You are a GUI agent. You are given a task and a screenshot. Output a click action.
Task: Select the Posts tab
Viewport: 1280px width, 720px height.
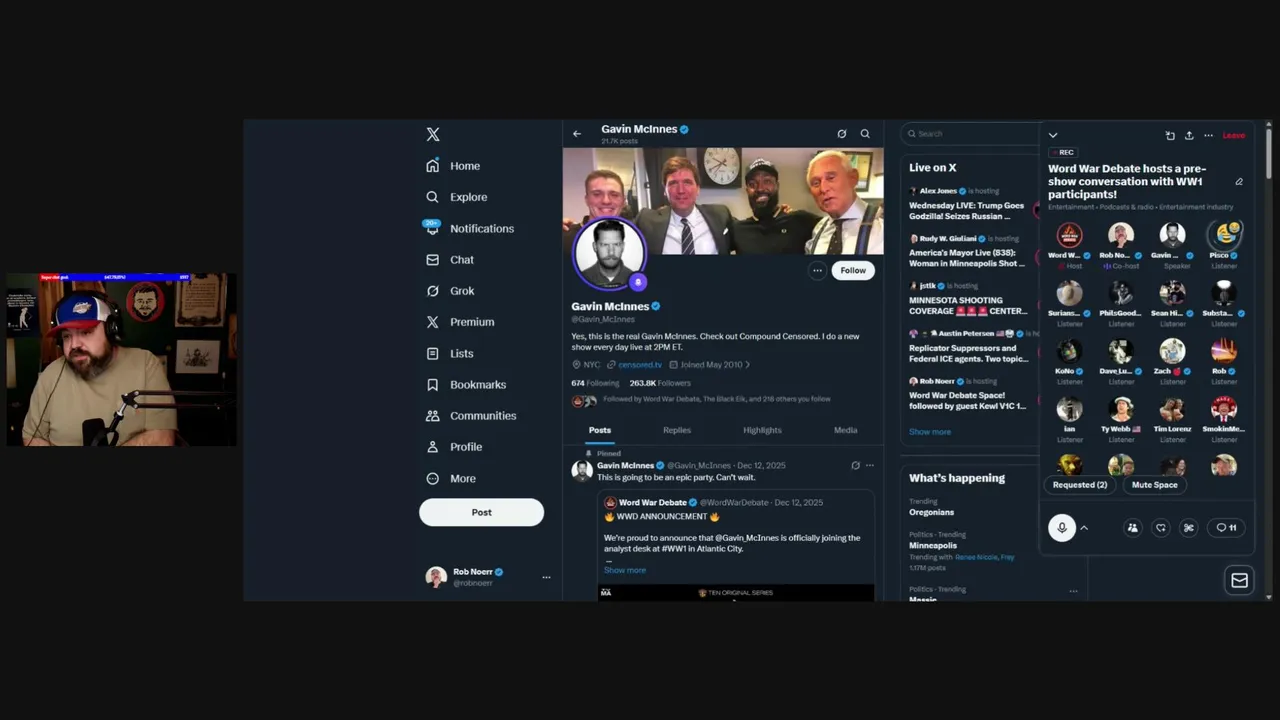(599, 430)
